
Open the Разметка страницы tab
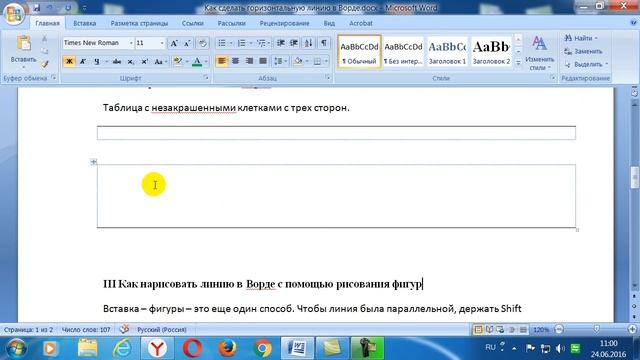coord(139,23)
